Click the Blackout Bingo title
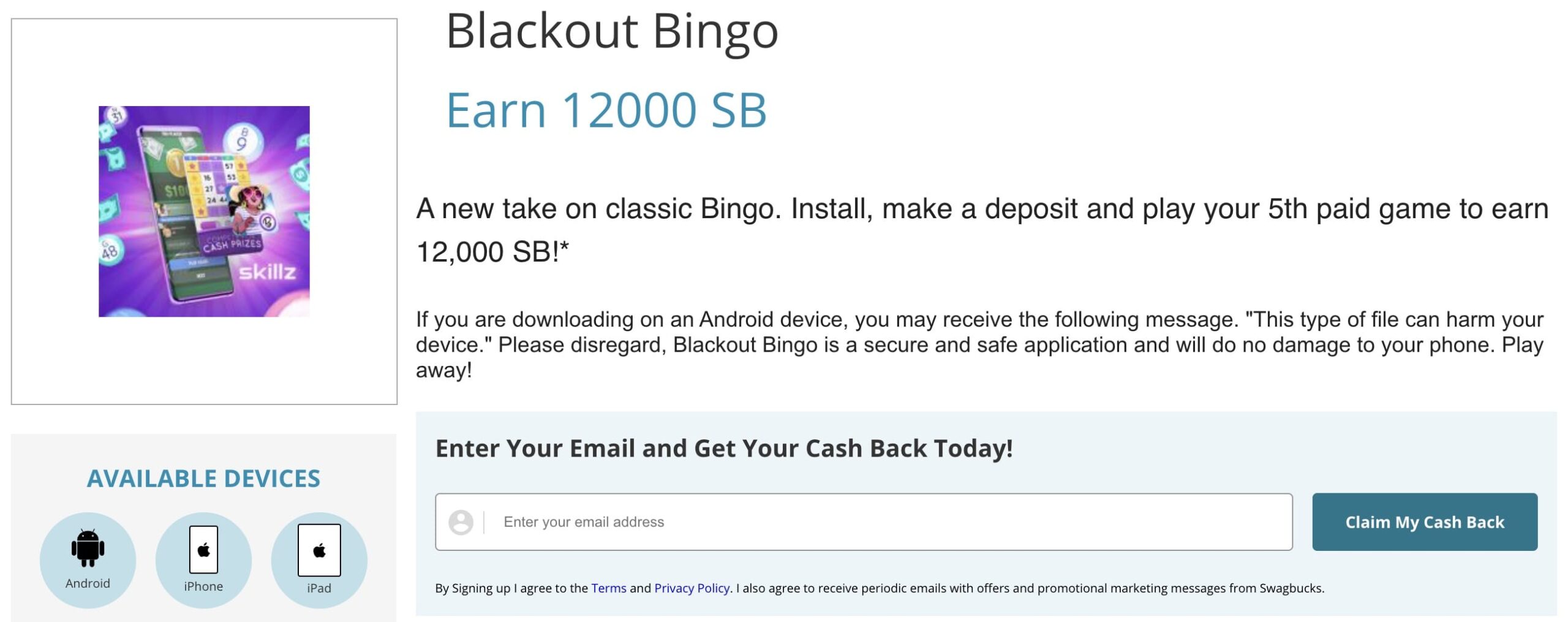 (612, 32)
